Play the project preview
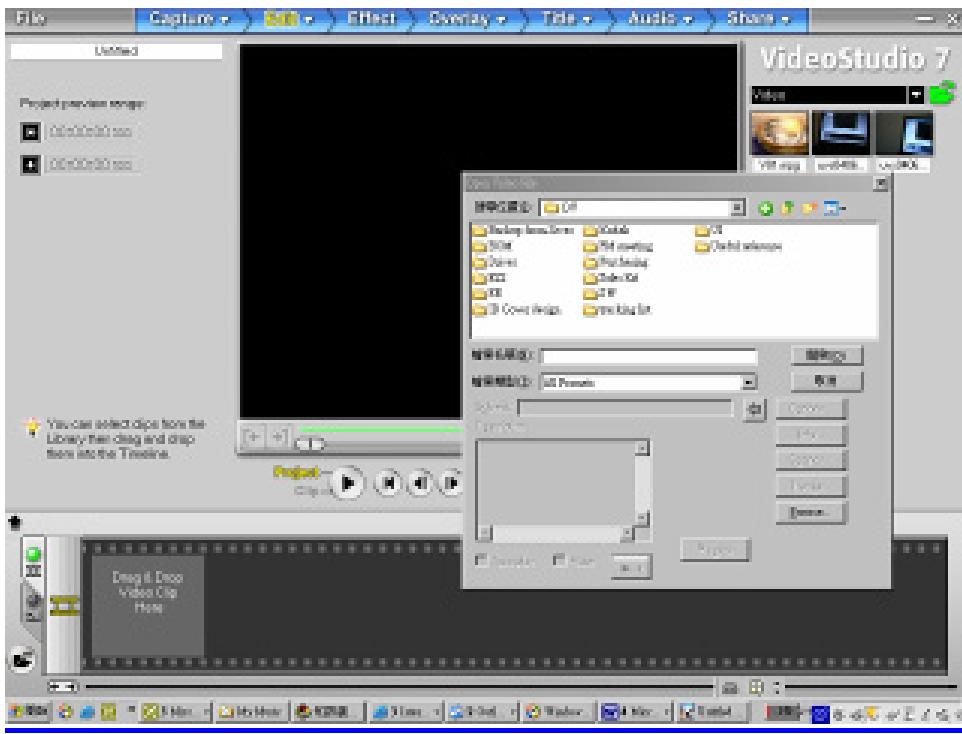 [347, 483]
